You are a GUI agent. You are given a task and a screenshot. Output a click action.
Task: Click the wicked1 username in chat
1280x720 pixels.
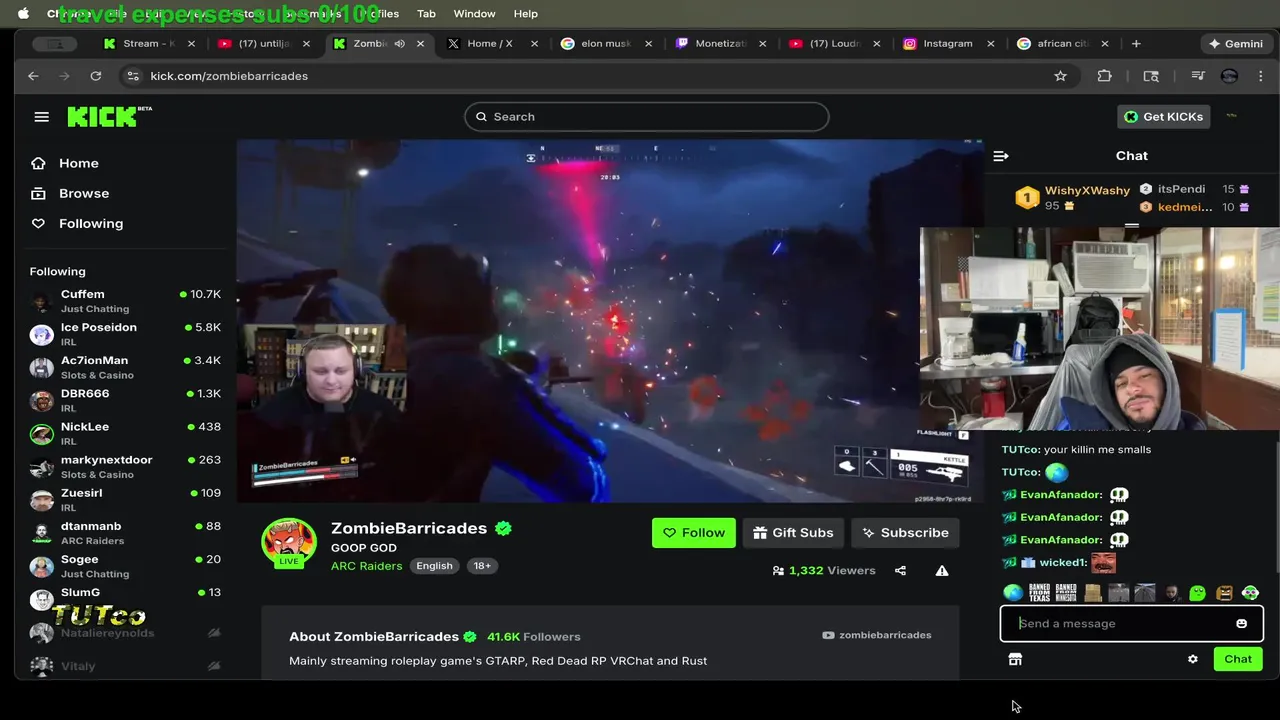1062,563
